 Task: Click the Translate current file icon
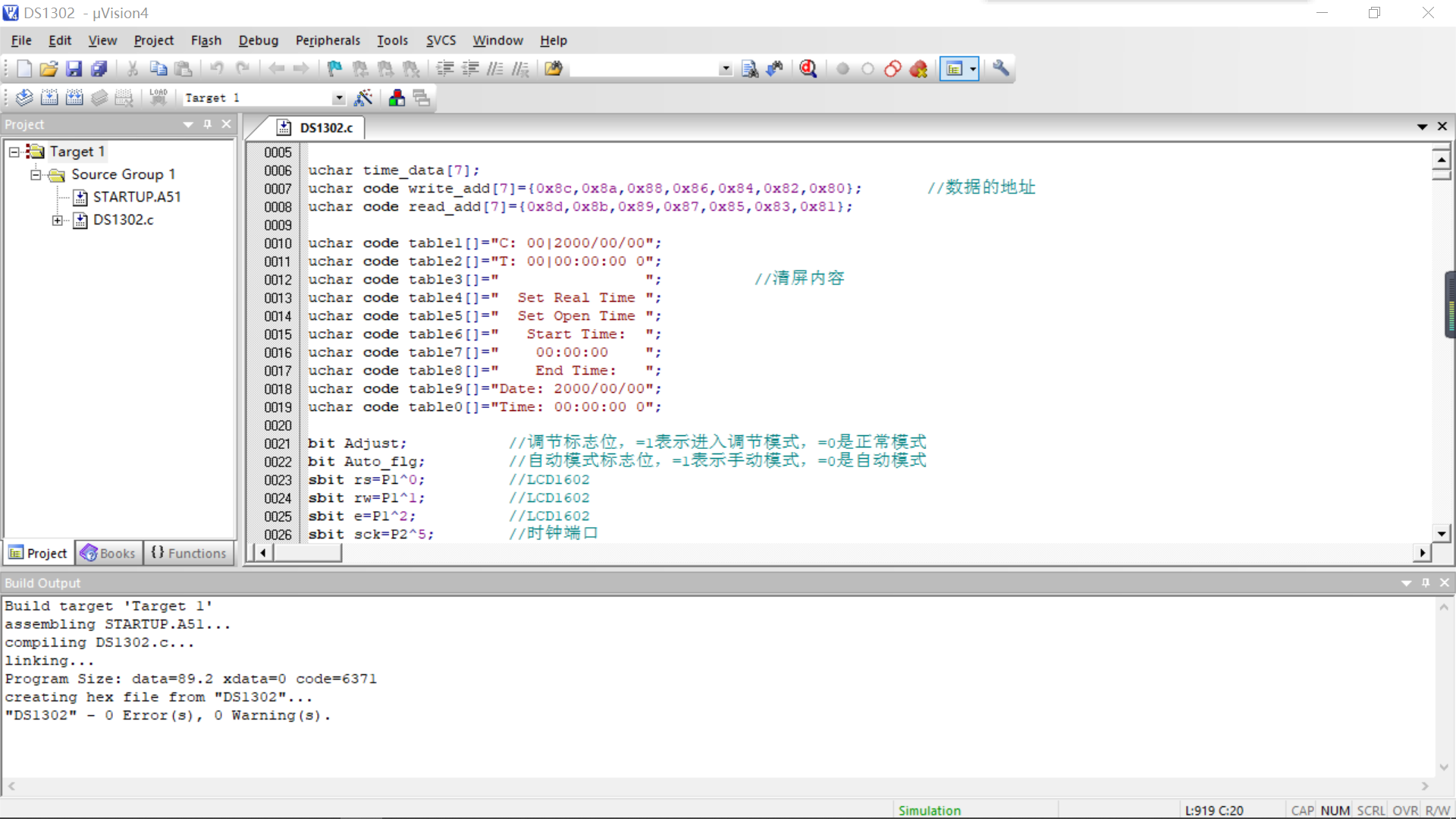[x=24, y=98]
